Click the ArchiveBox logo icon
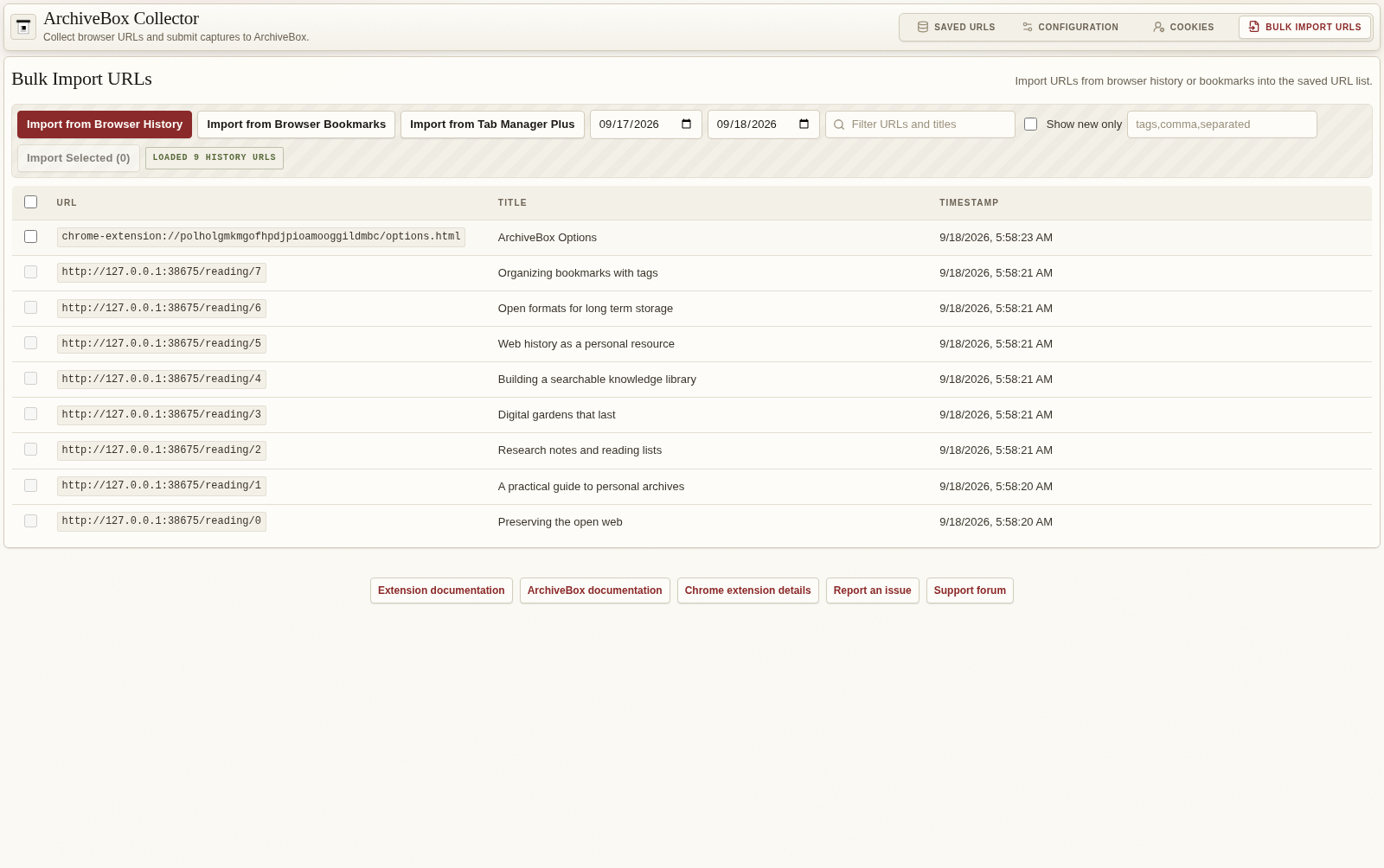Screen dimensions: 1384x868 tap(23, 27)
